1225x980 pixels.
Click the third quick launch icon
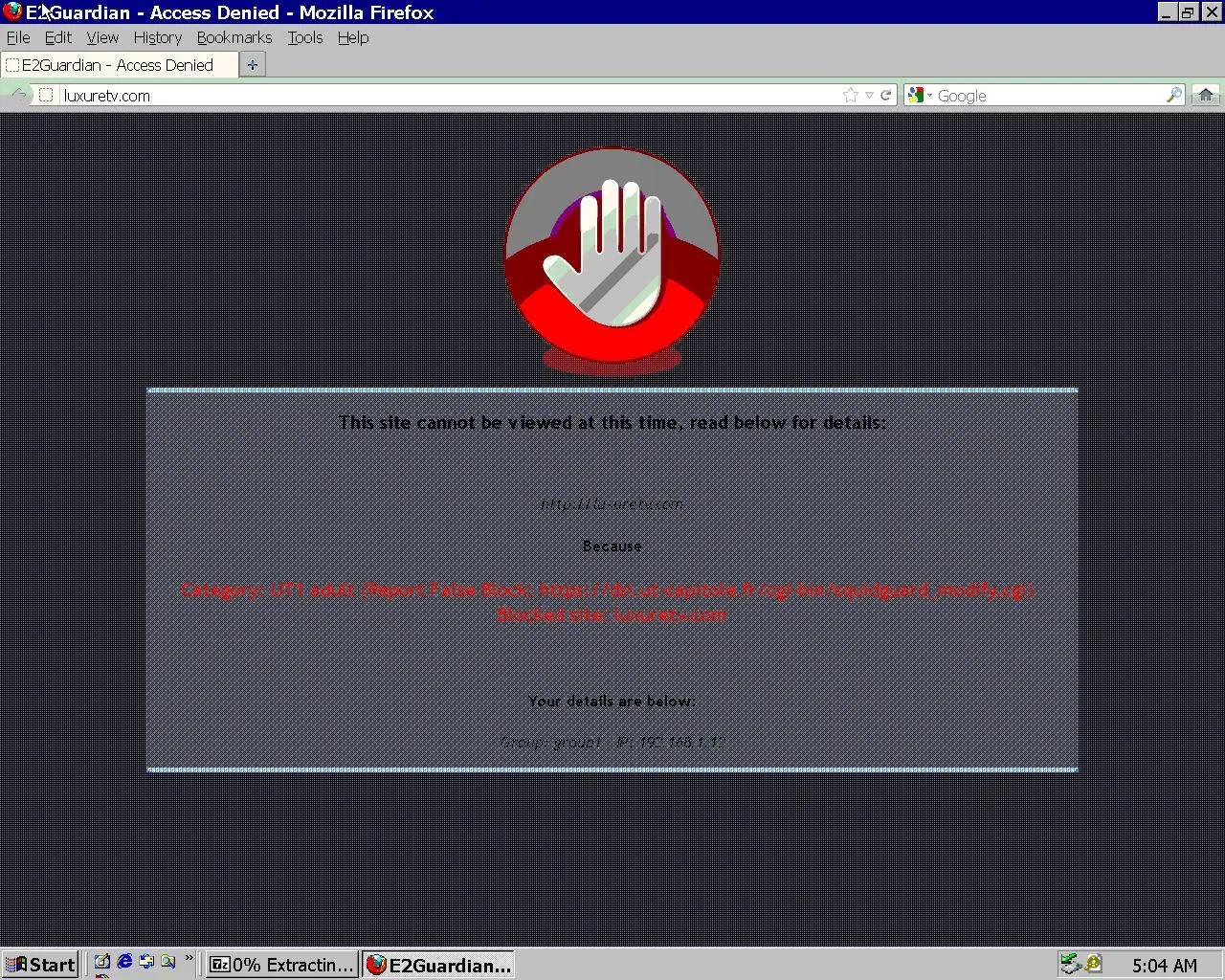pyautogui.click(x=146, y=962)
